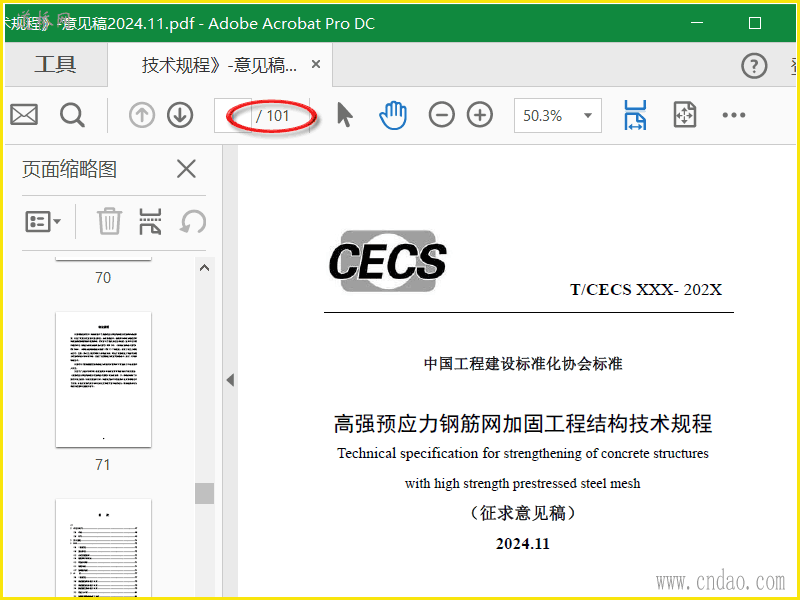Fit one full page to window
The width and height of the screenshot is (800, 600).
click(x=685, y=115)
